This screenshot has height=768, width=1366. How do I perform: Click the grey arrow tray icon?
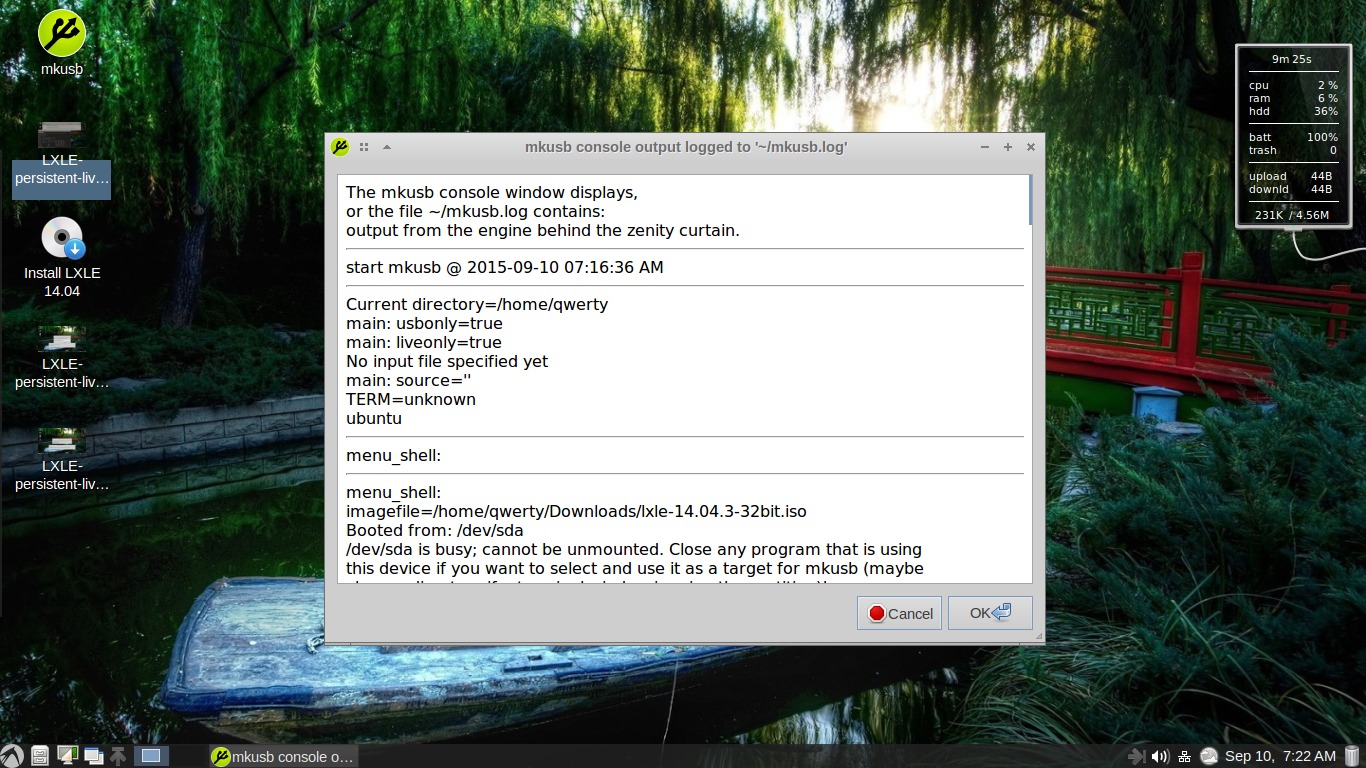pos(1136,756)
